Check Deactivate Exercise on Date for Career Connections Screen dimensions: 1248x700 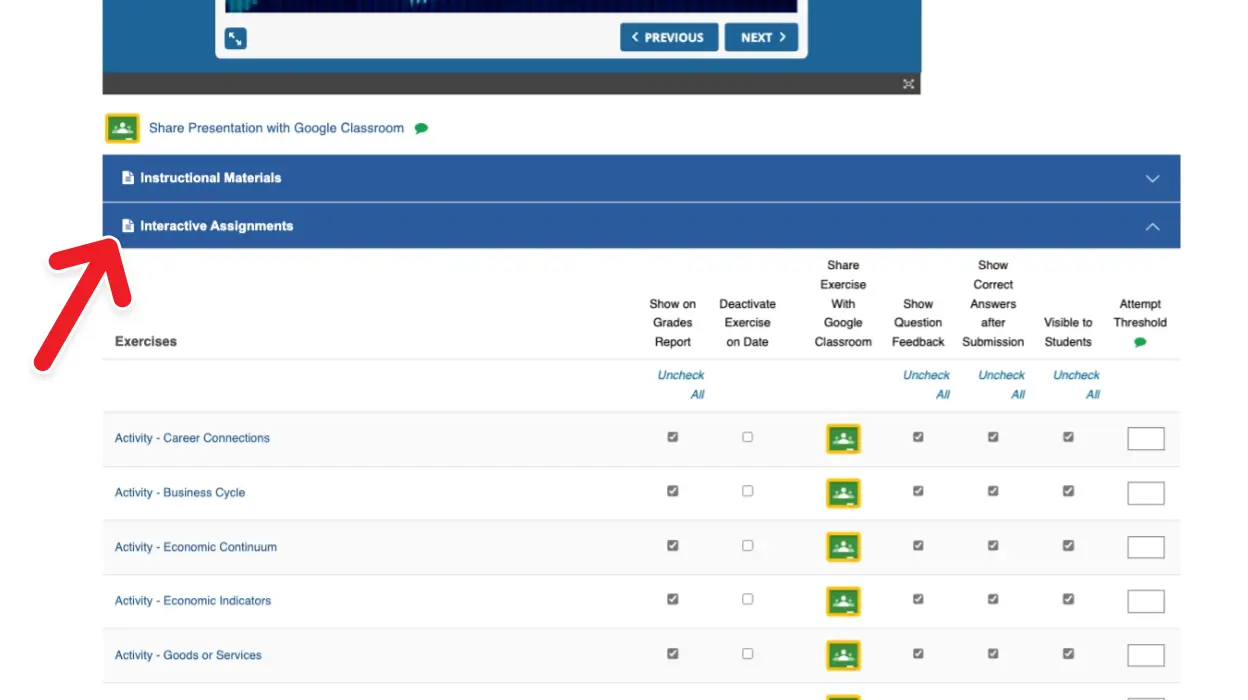point(747,437)
